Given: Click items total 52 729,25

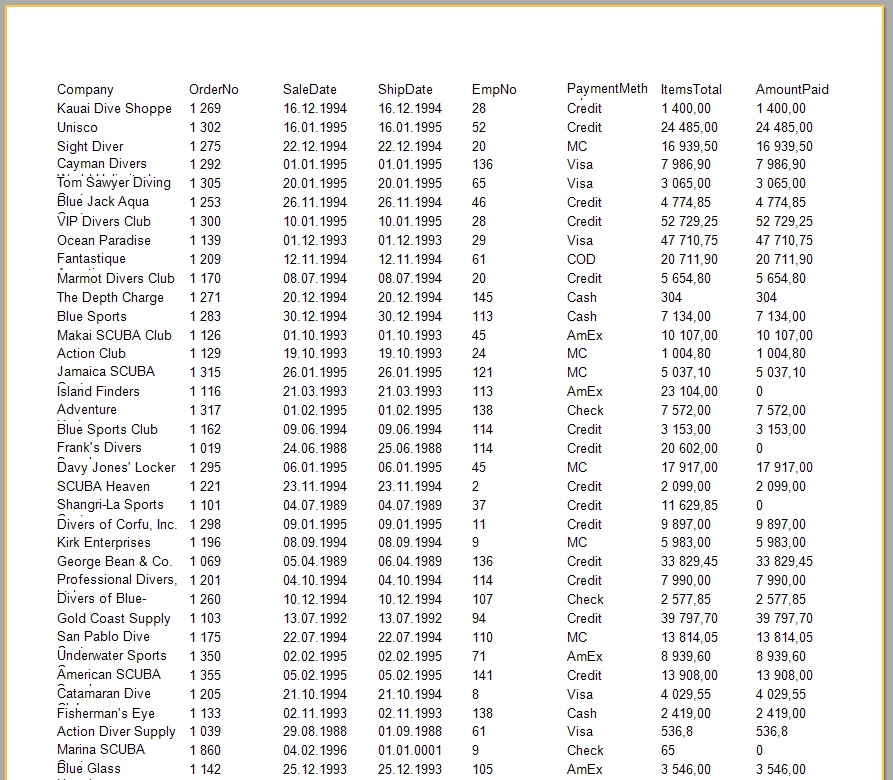Looking at the screenshot, I should [x=689, y=221].
